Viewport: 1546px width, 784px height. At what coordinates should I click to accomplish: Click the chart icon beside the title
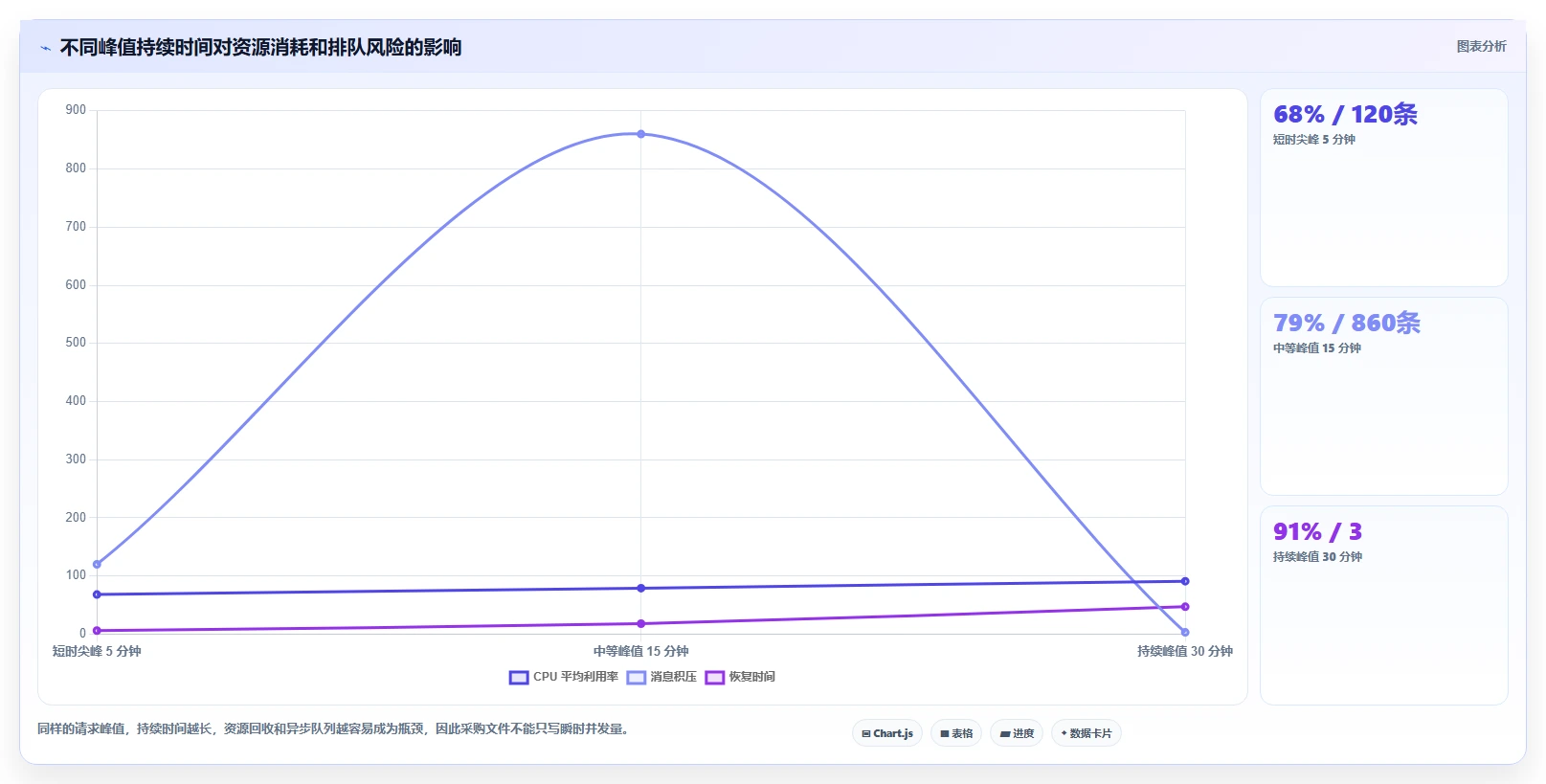tap(45, 48)
